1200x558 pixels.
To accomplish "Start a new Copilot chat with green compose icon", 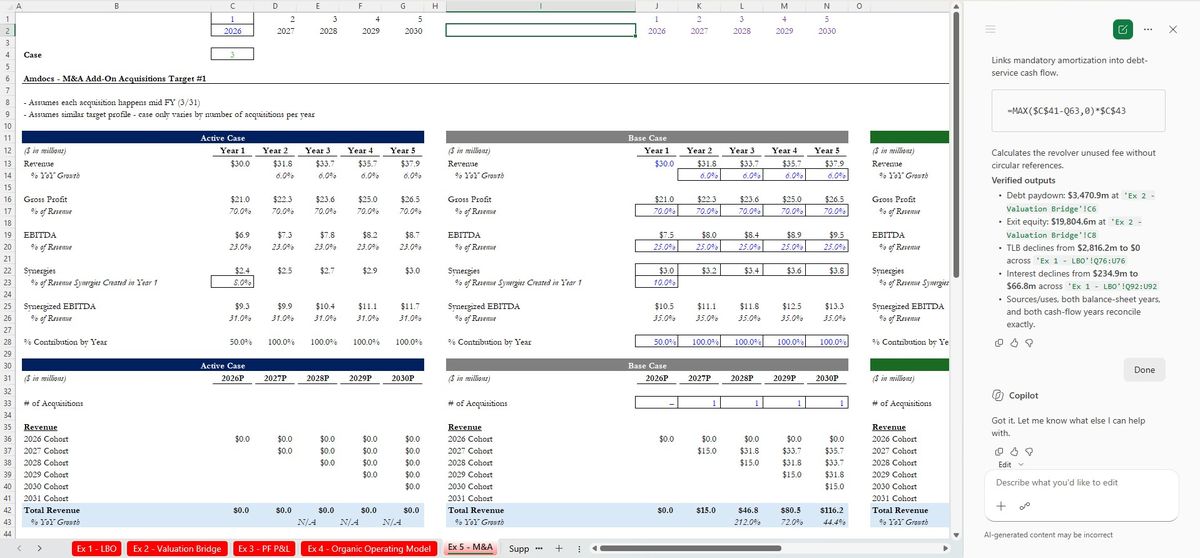I will (x=1122, y=30).
